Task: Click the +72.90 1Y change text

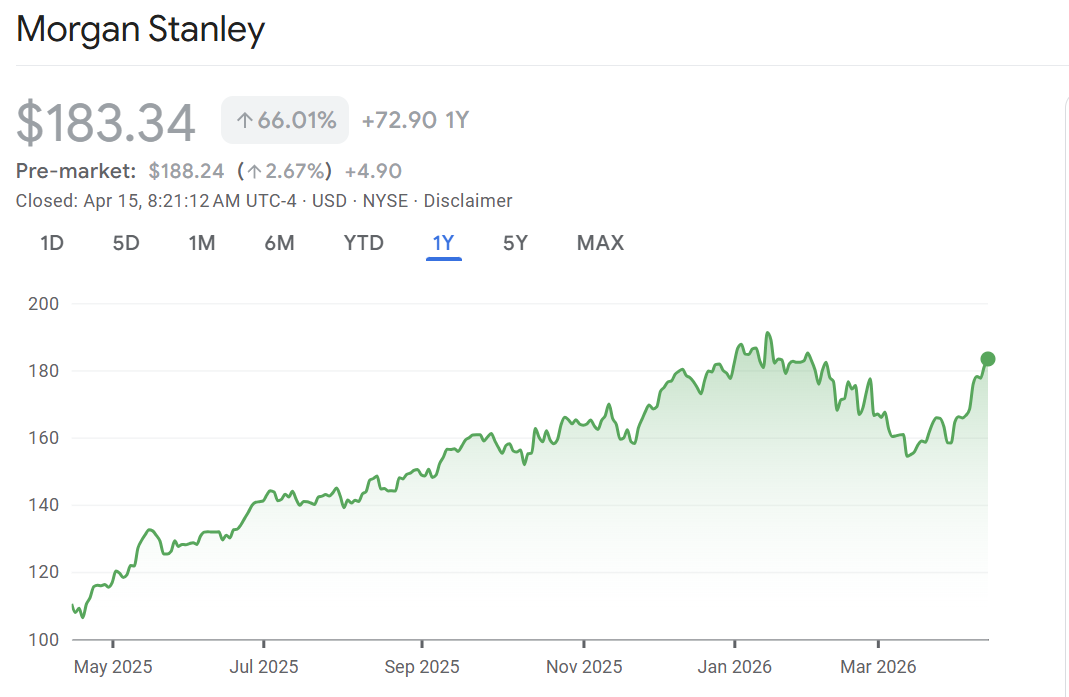Action: click(x=415, y=121)
